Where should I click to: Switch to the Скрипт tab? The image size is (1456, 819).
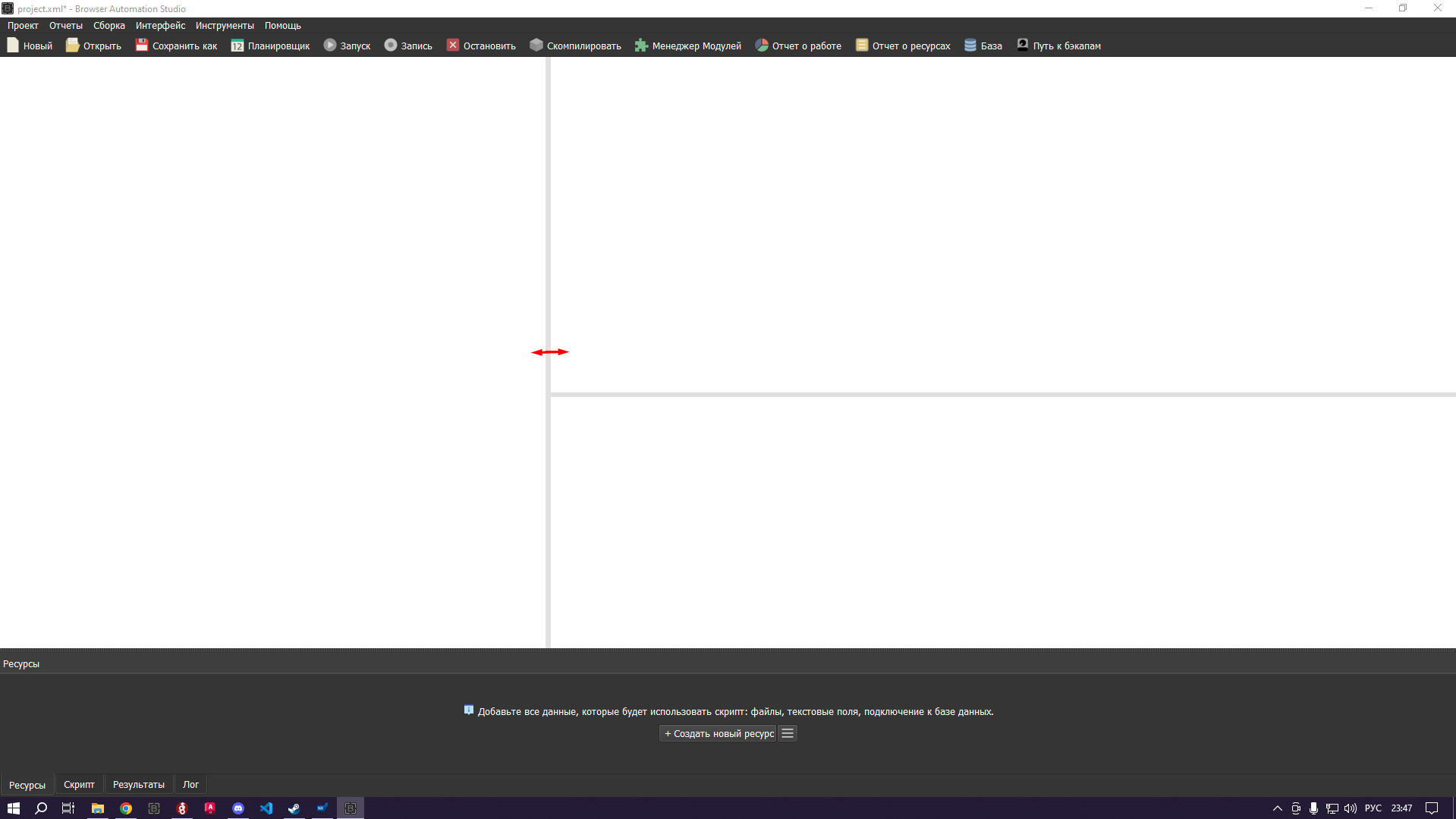coord(79,784)
